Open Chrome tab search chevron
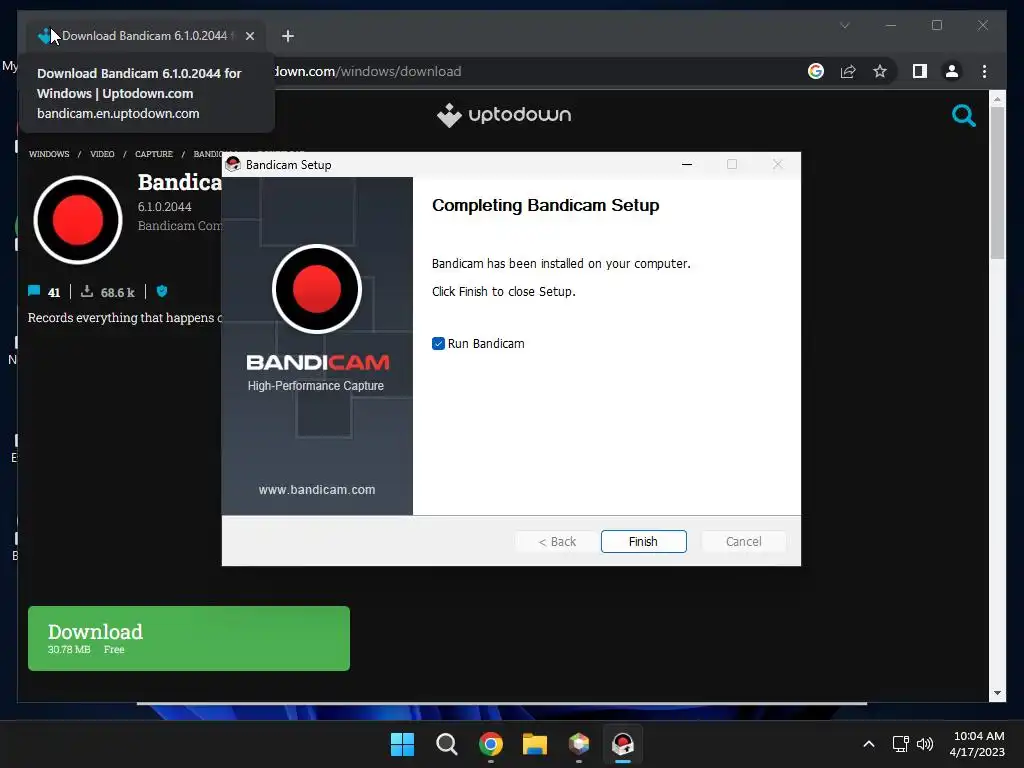Viewport: 1024px width, 768px height. (x=844, y=25)
